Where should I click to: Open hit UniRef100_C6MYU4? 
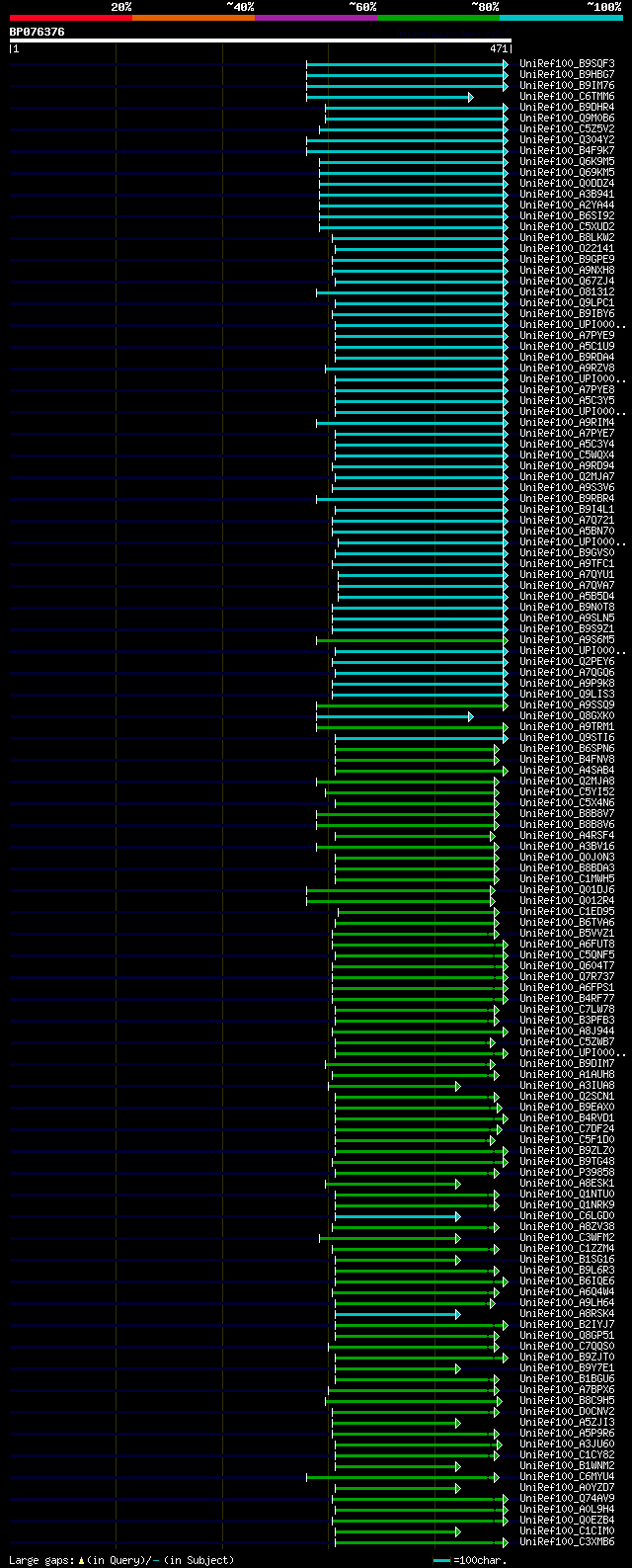[567, 1477]
